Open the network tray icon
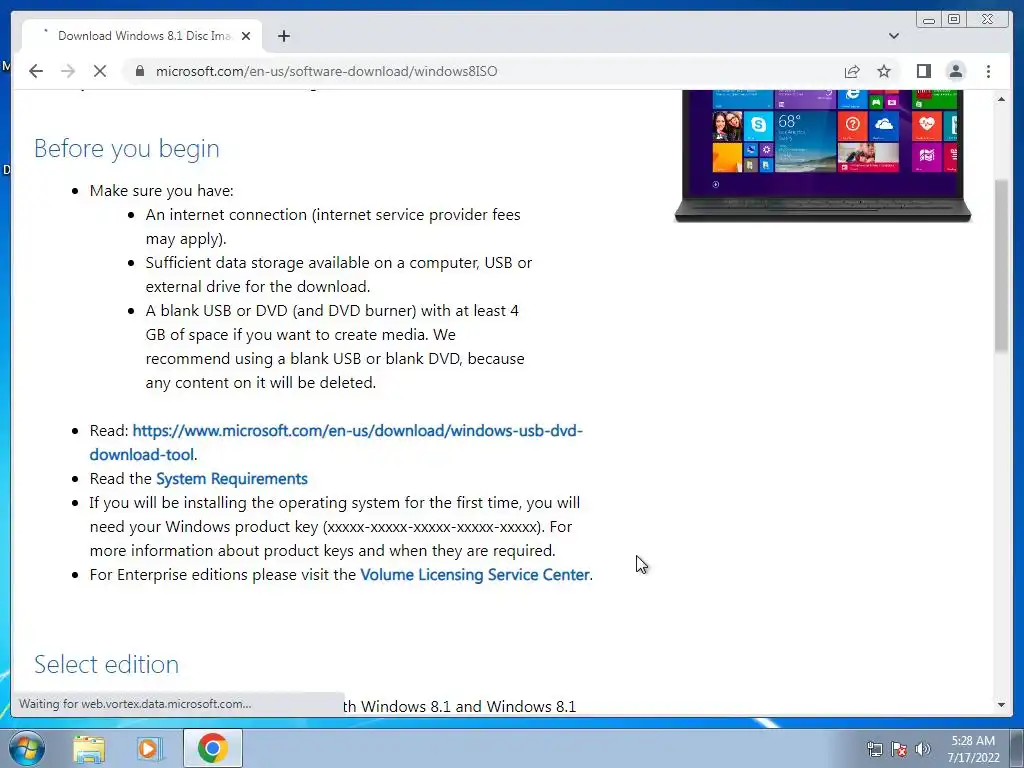1024x768 pixels. [874, 749]
